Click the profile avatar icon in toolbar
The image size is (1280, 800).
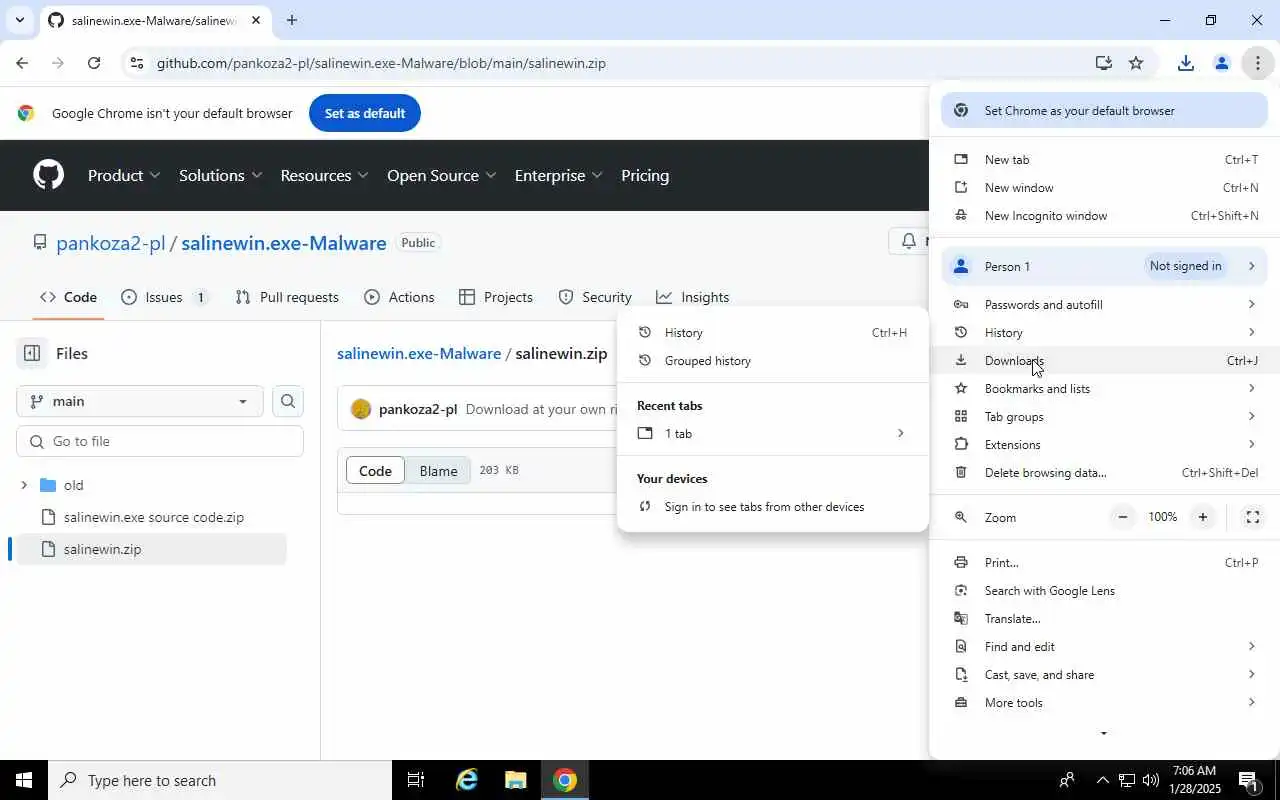click(1221, 63)
